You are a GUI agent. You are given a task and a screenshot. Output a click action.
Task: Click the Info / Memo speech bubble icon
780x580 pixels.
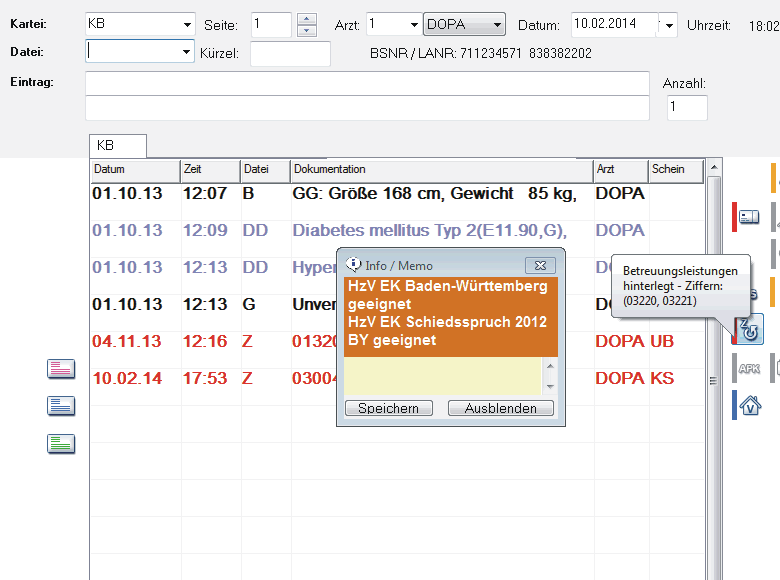[x=353, y=265]
